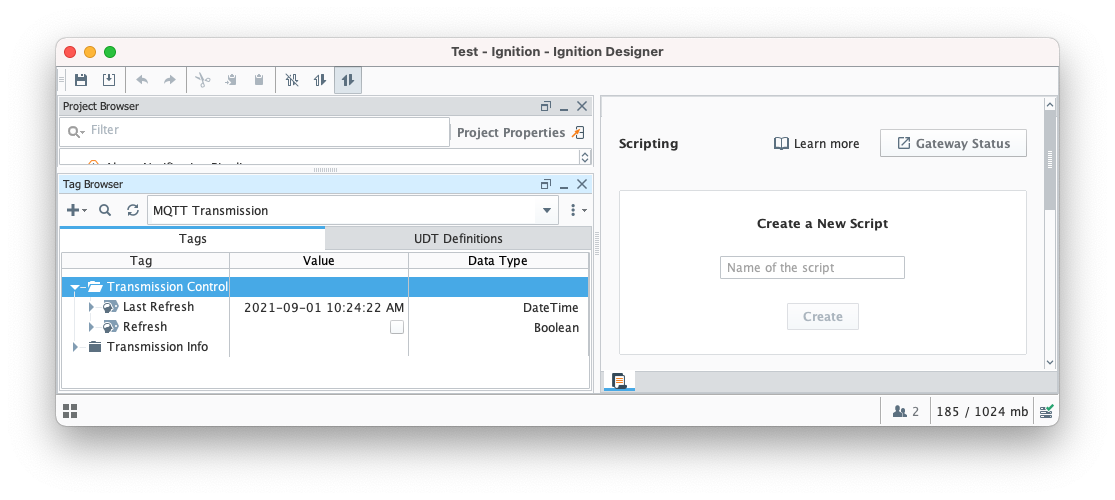
Task: Click the Create script button
Action: point(823,317)
